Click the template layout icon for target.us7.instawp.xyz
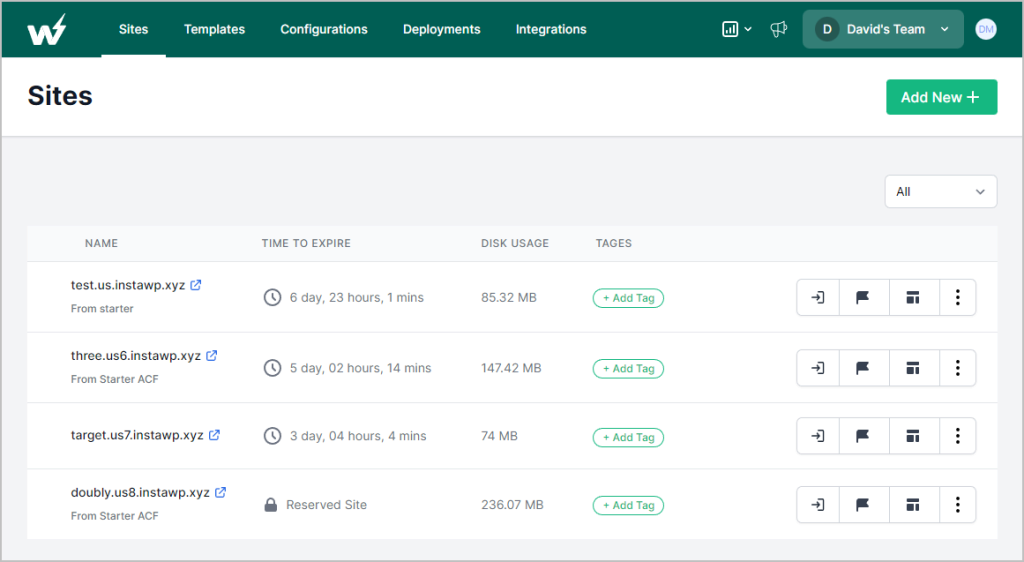The width and height of the screenshot is (1024, 562). (x=912, y=436)
